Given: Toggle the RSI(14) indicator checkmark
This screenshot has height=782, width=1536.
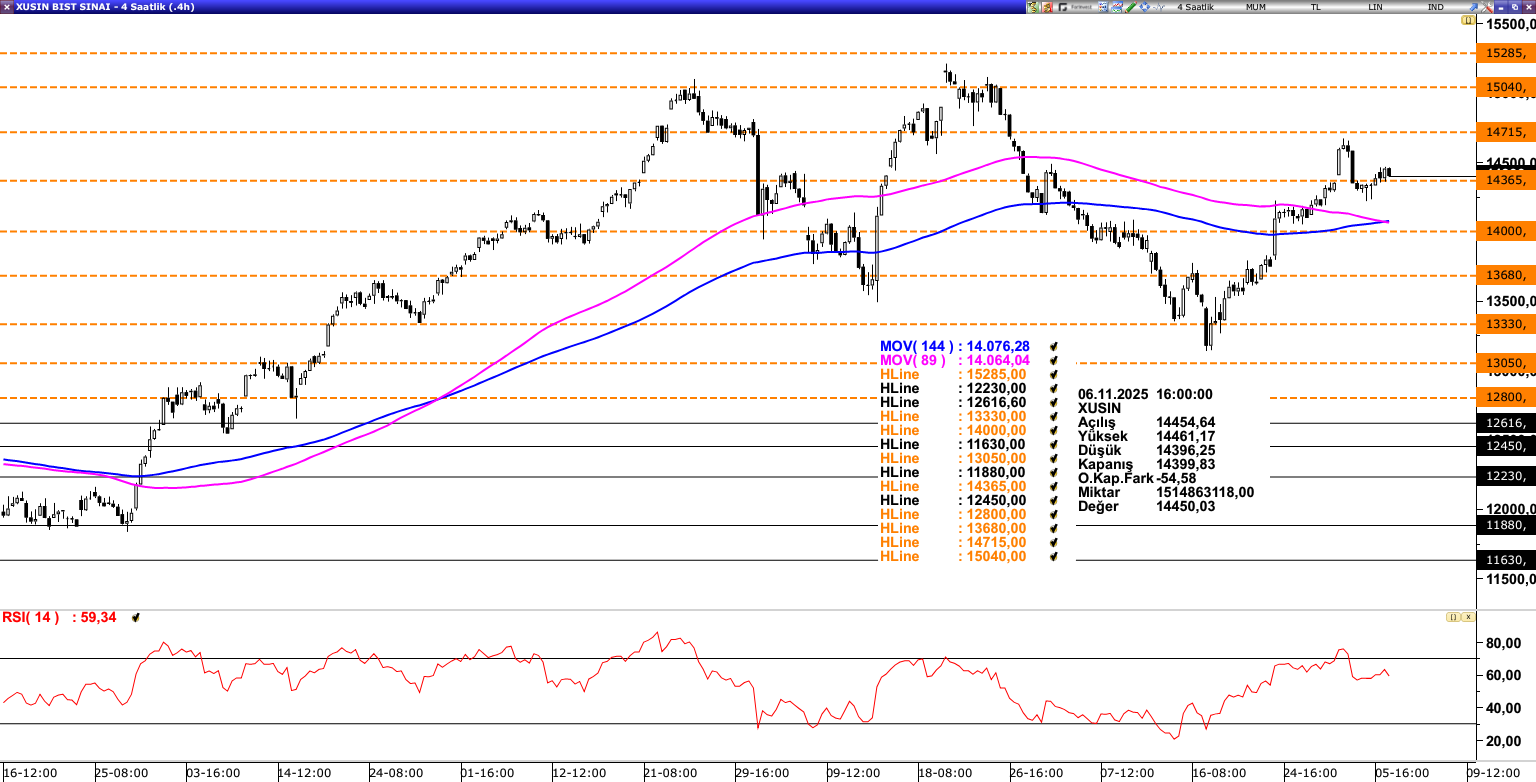Looking at the screenshot, I should (x=135, y=618).
